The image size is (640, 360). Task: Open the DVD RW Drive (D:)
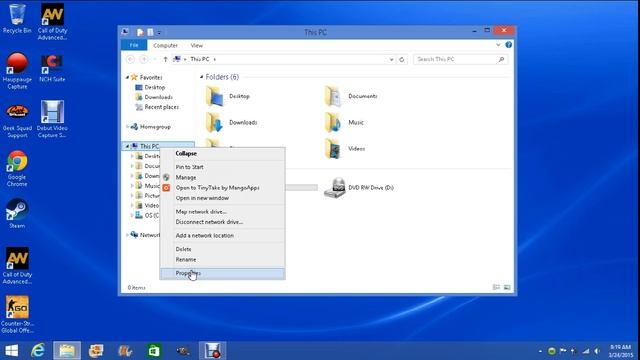[x=359, y=188]
